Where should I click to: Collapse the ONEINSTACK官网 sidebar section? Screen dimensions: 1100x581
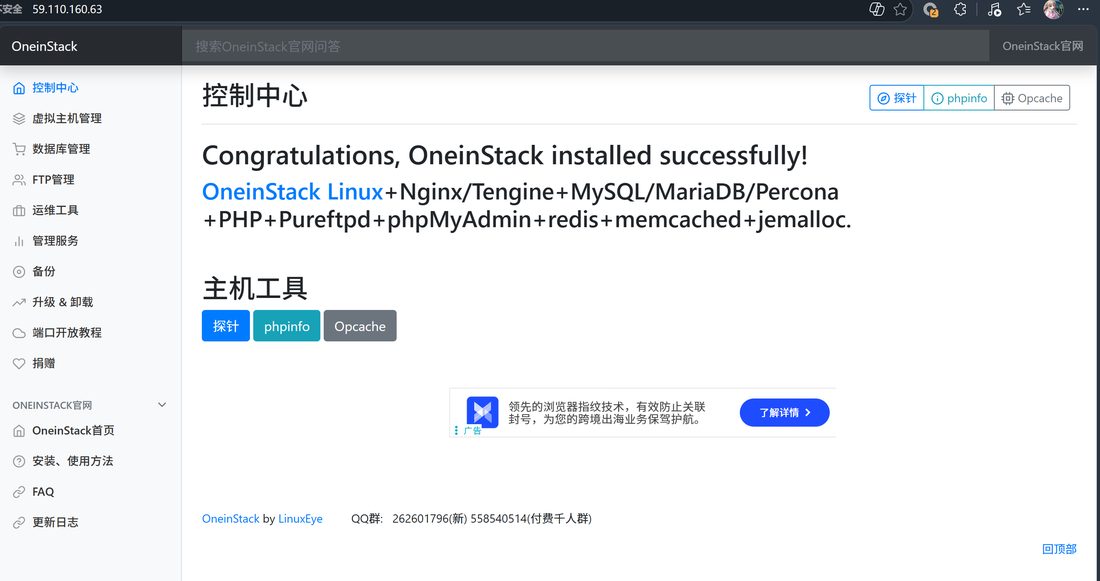pos(162,405)
